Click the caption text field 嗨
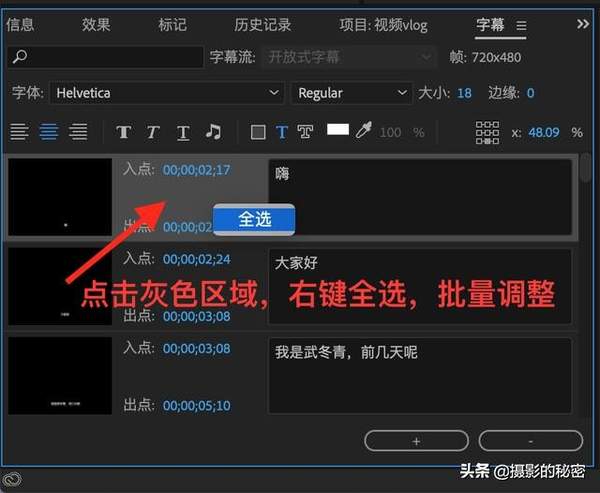Image resolution: width=600 pixels, height=493 pixels. (x=420, y=197)
